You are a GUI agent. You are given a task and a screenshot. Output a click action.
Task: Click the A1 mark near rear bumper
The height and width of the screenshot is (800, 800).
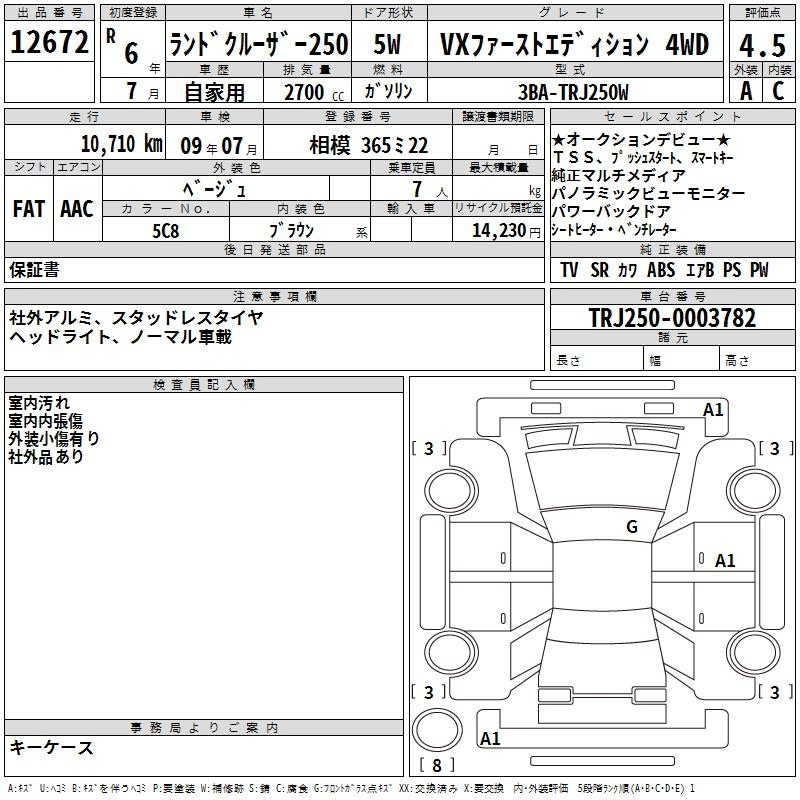point(490,739)
